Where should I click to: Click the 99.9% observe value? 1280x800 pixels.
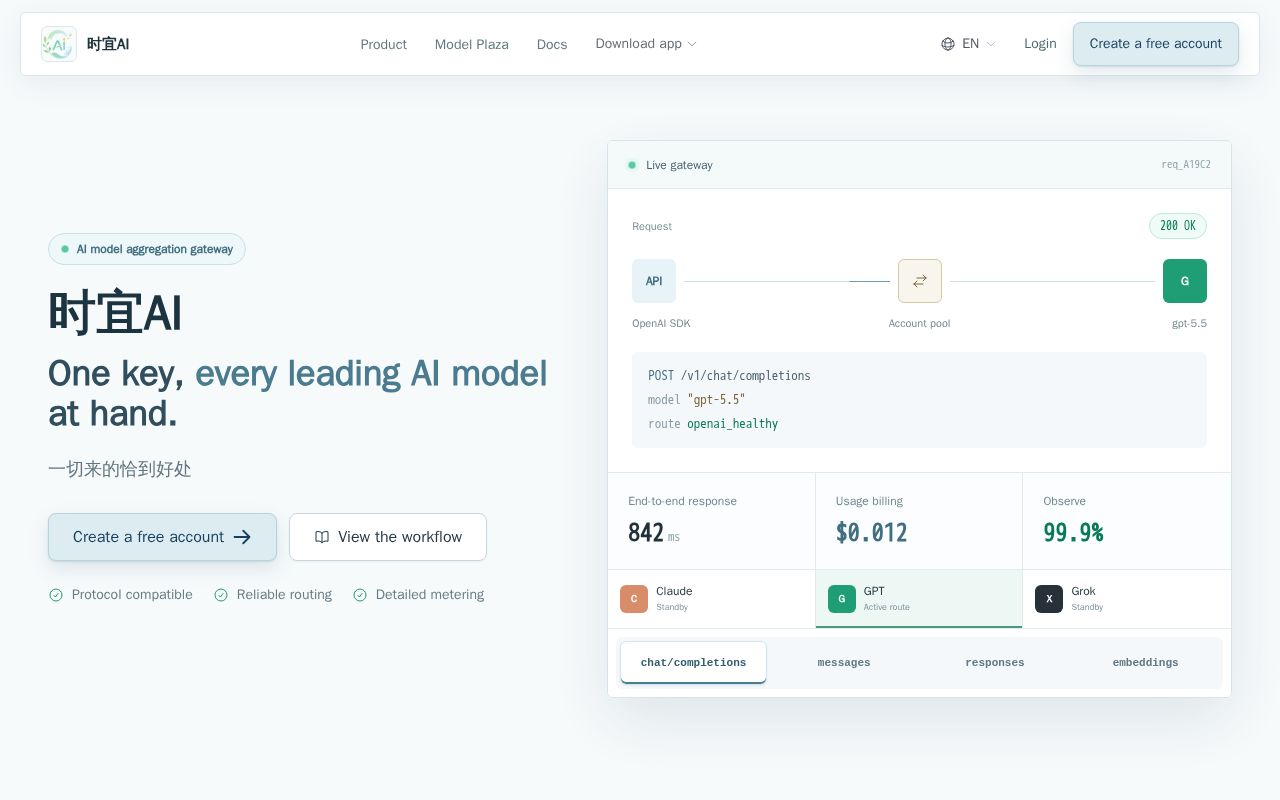(1073, 533)
